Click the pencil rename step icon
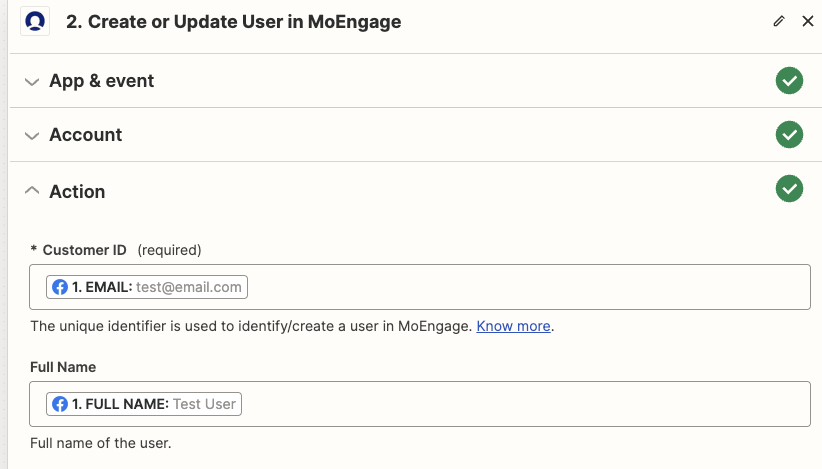Screen dimensions: 822x469 pos(779,21)
